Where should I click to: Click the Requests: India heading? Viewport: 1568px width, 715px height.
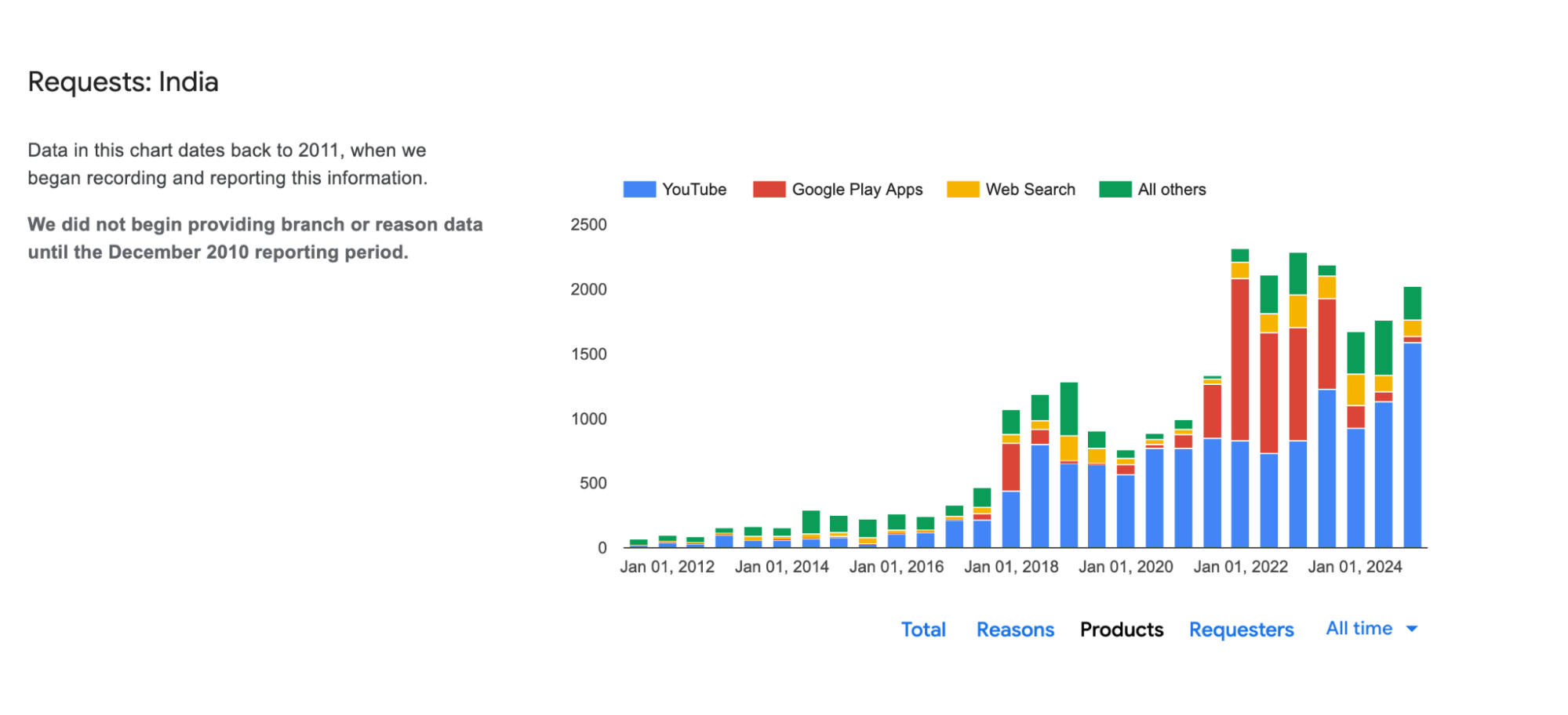(x=123, y=82)
